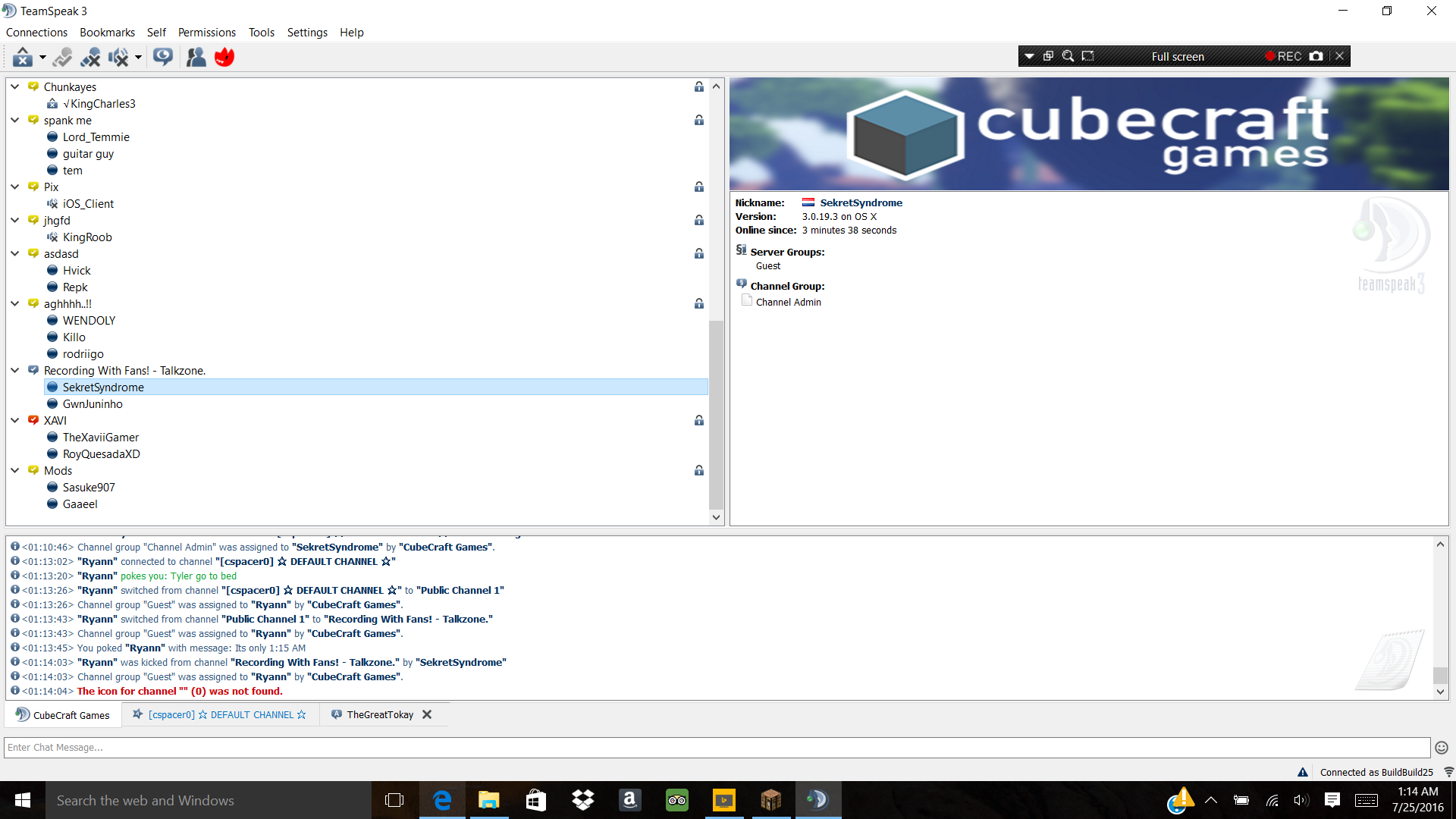Viewport: 1456px width, 819px height.
Task: Select the SekretSyndrome user row
Action: click(376, 388)
